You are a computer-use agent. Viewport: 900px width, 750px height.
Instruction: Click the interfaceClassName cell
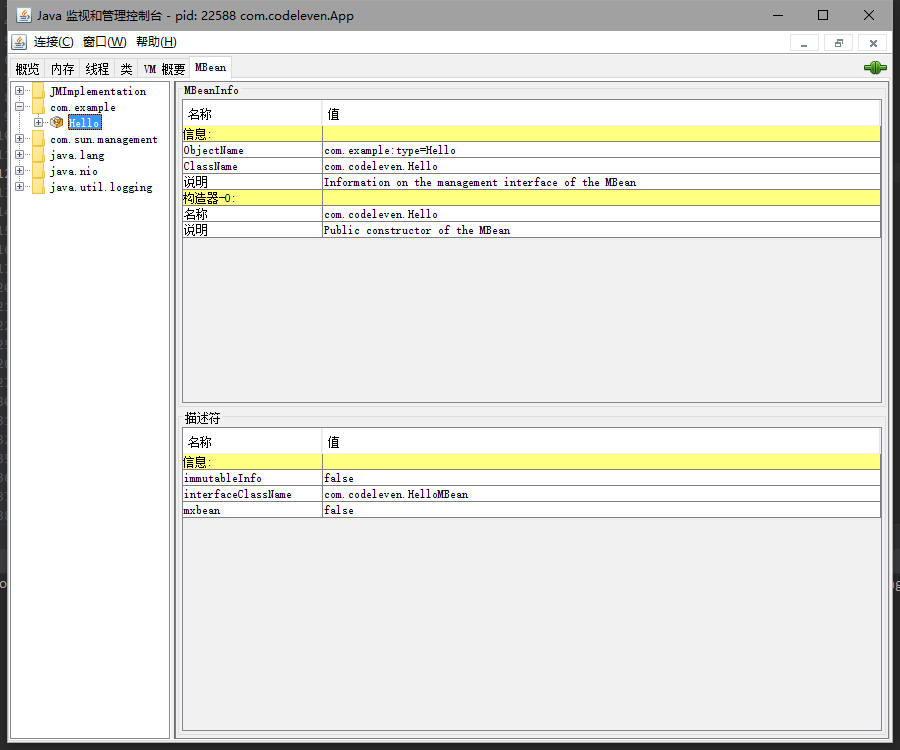253,494
